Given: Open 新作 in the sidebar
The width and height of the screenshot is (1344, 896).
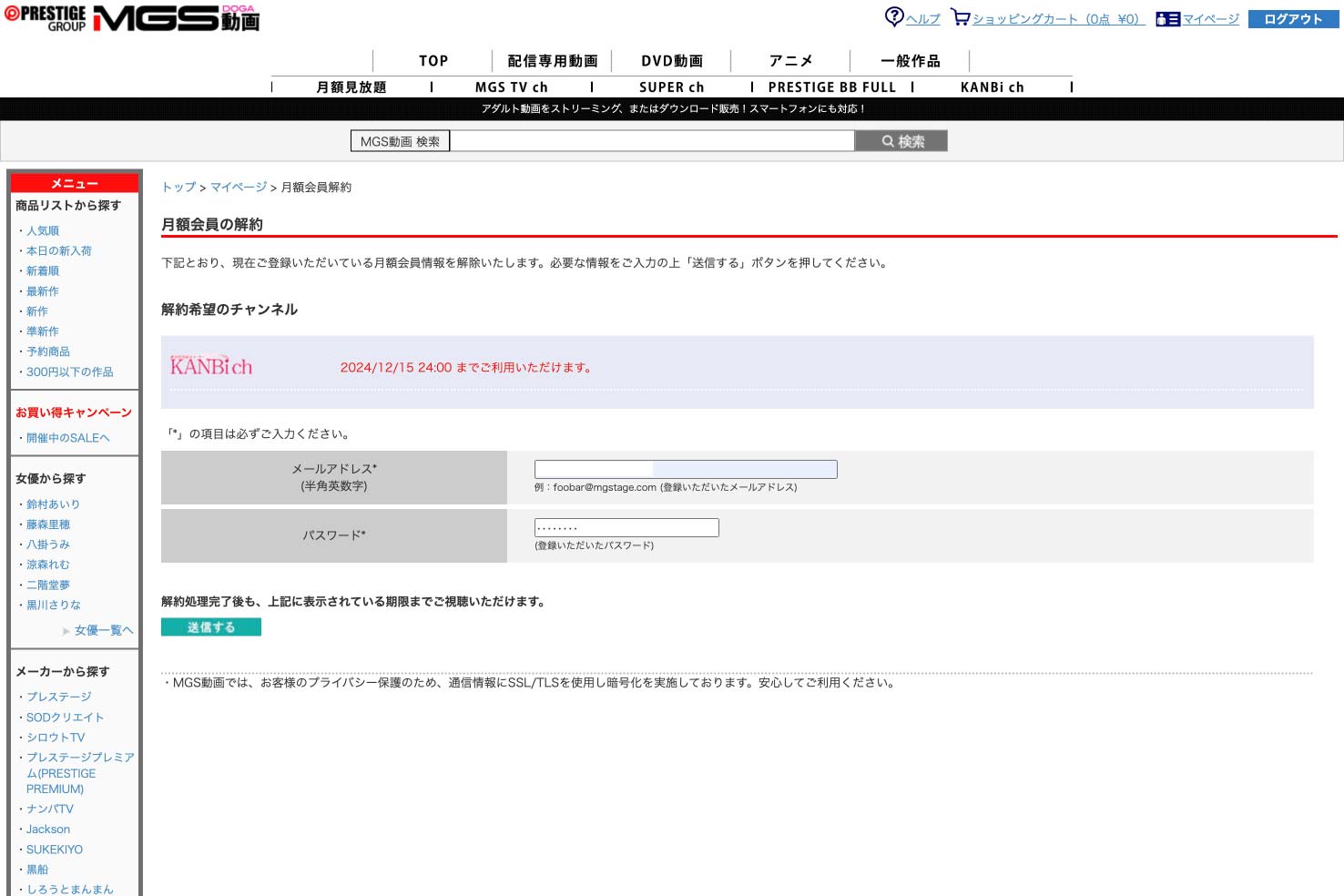Looking at the screenshot, I should tap(37, 311).
